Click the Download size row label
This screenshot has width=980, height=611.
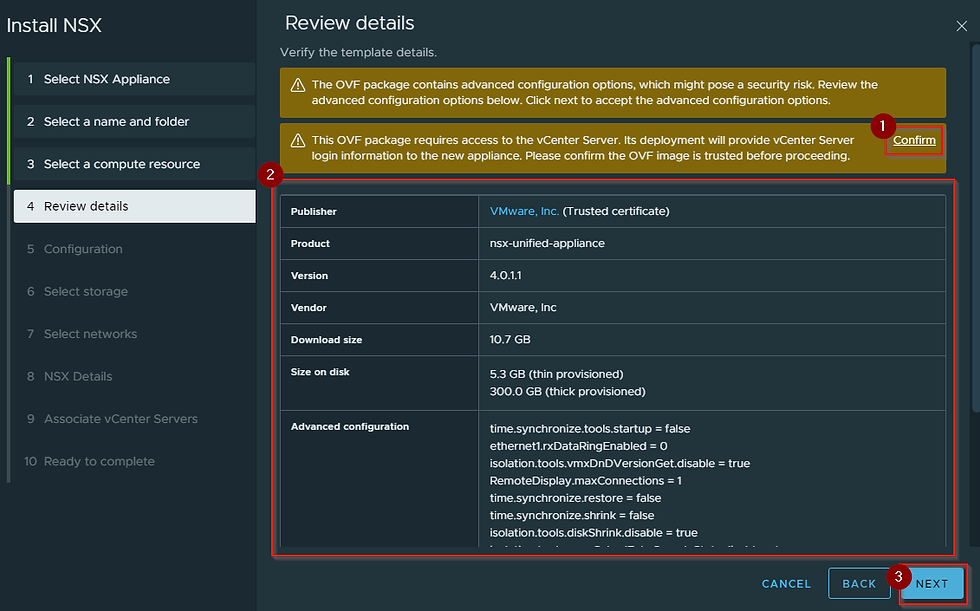[x=326, y=340]
